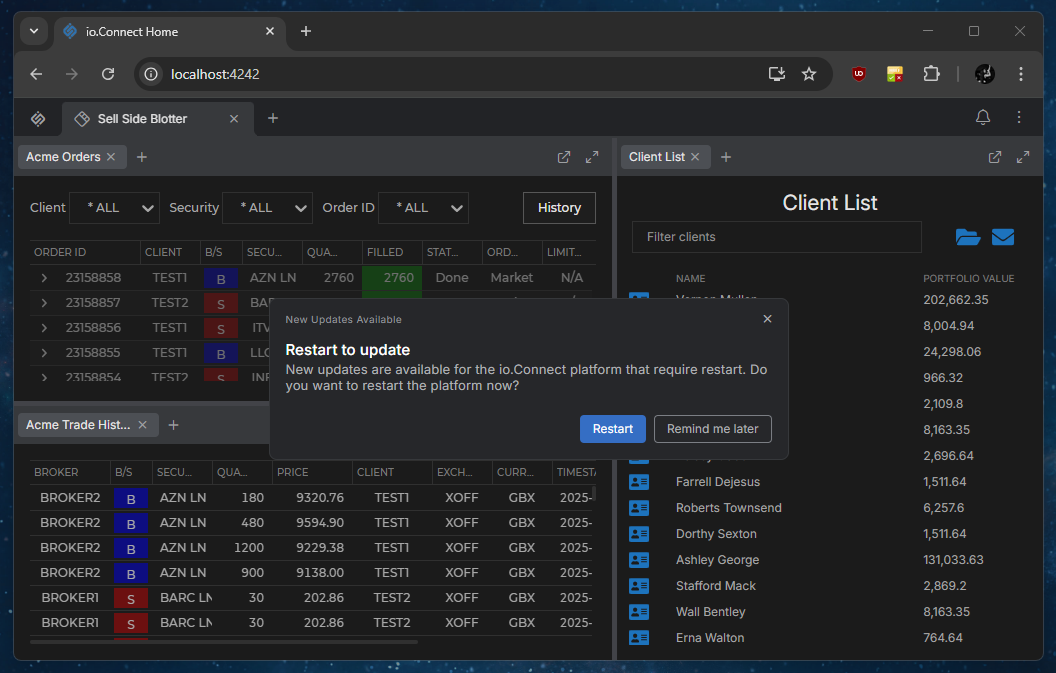1056x673 pixels.
Task: Open the Order ID filter dropdown
Action: coord(424,207)
